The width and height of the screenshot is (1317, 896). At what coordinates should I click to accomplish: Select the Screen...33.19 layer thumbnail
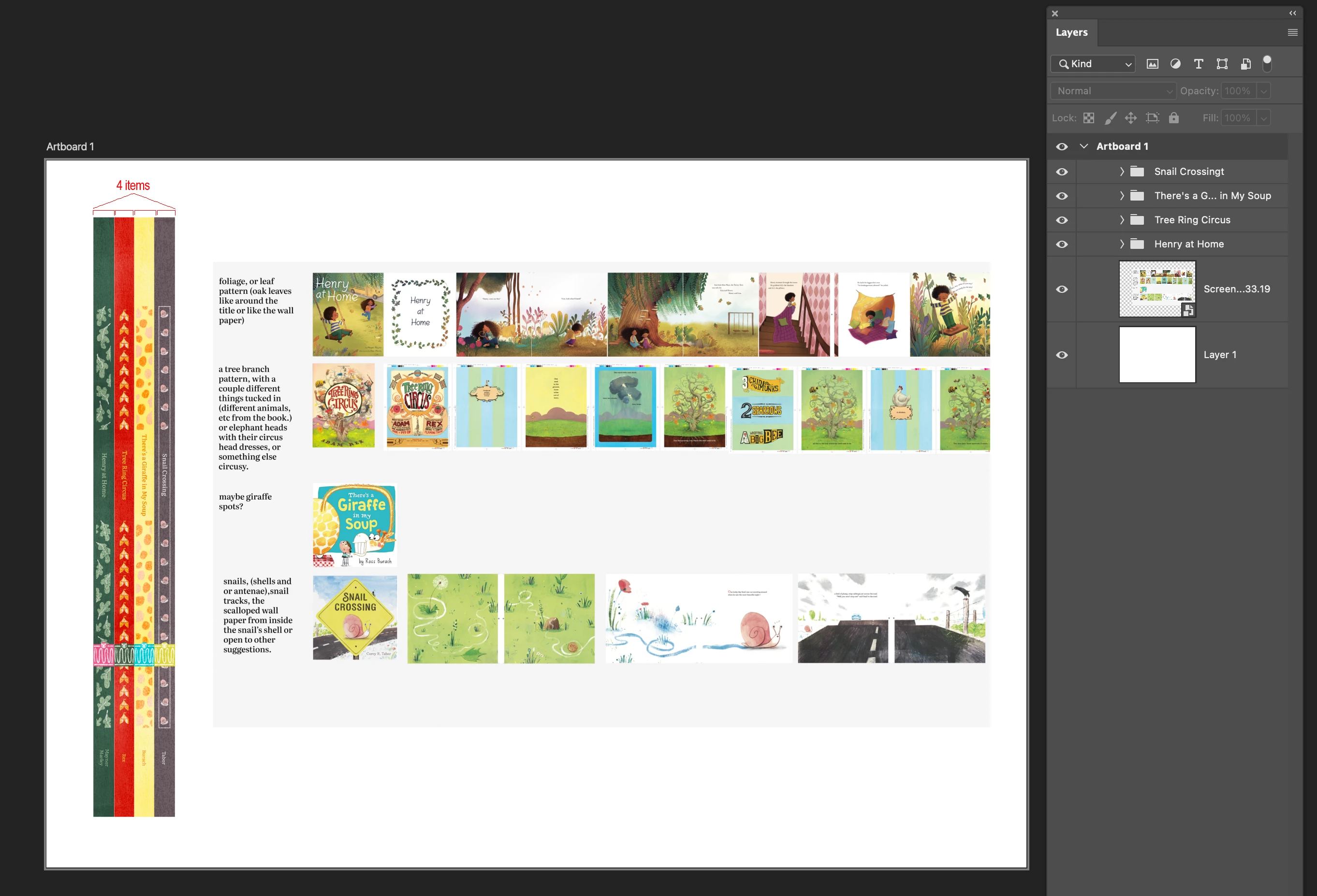point(1157,289)
